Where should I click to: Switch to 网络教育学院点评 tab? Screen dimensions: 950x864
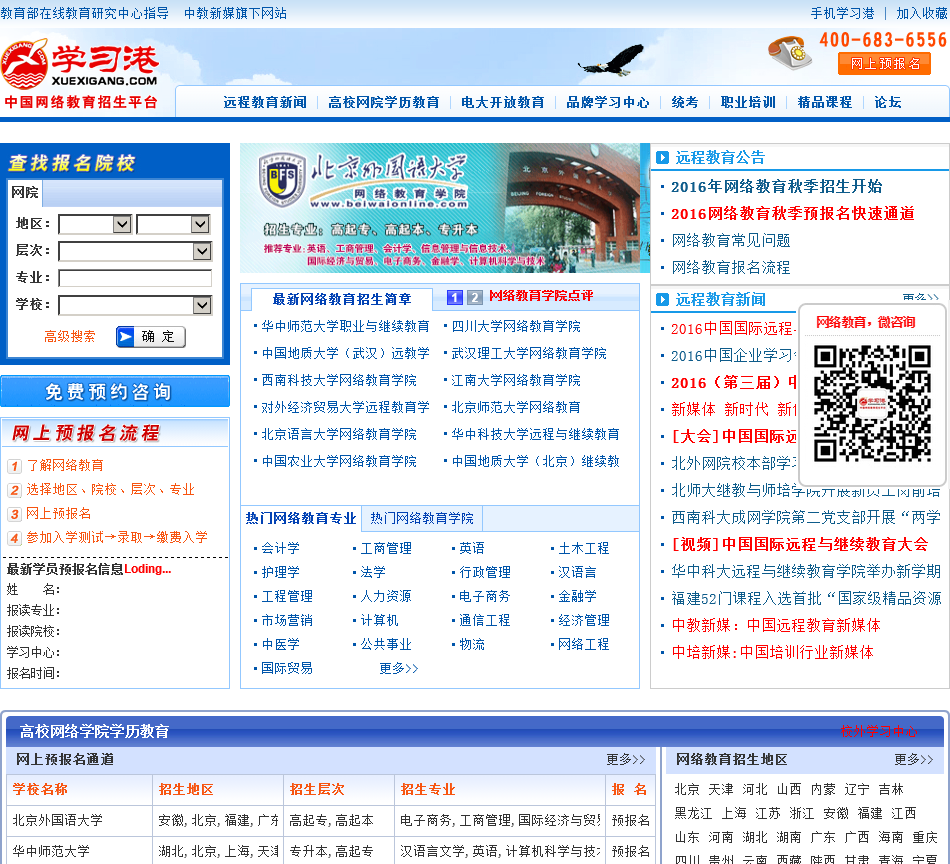pyautogui.click(x=540, y=296)
